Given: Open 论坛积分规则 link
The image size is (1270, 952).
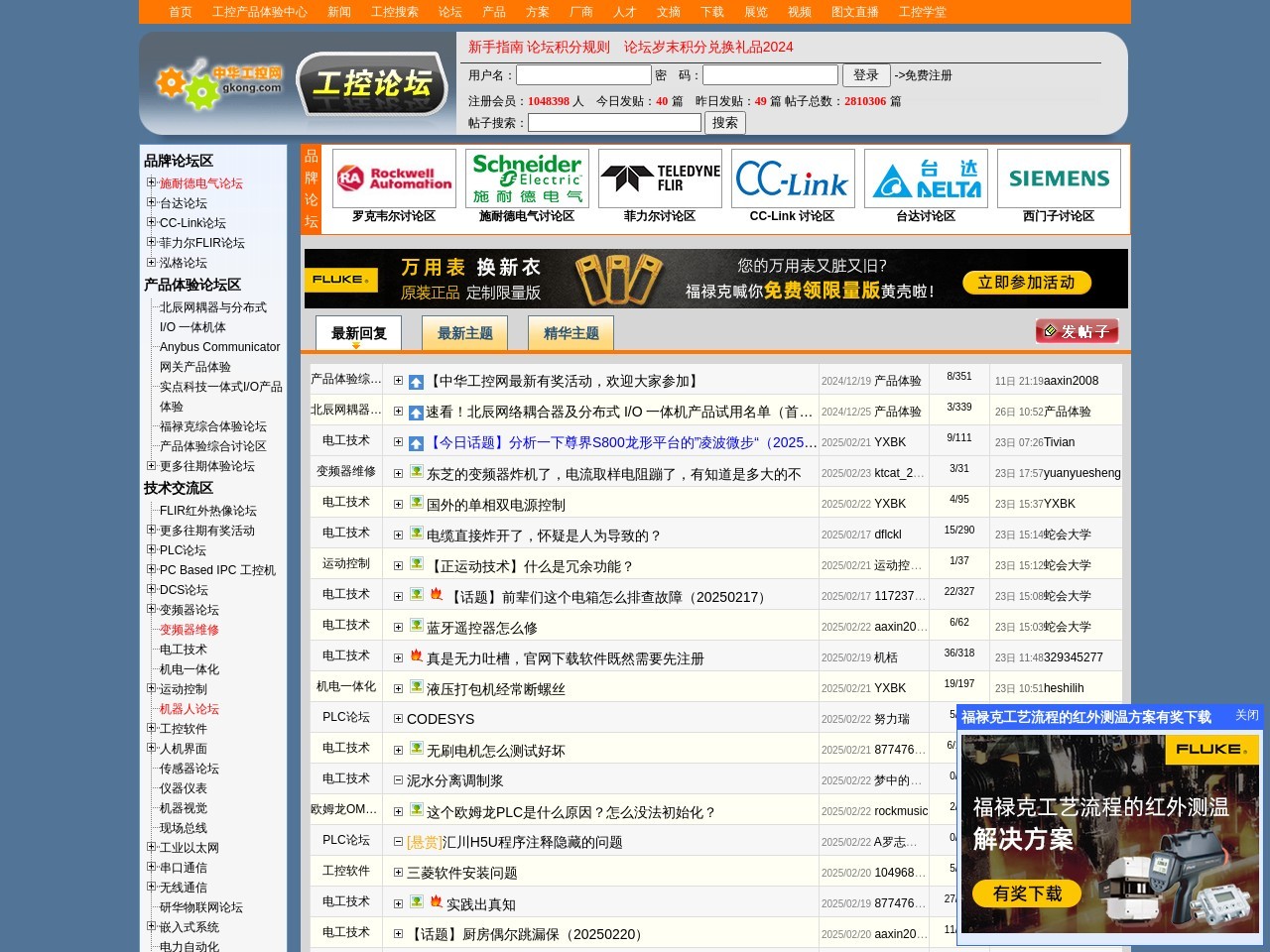Looking at the screenshot, I should pyautogui.click(x=568, y=47).
